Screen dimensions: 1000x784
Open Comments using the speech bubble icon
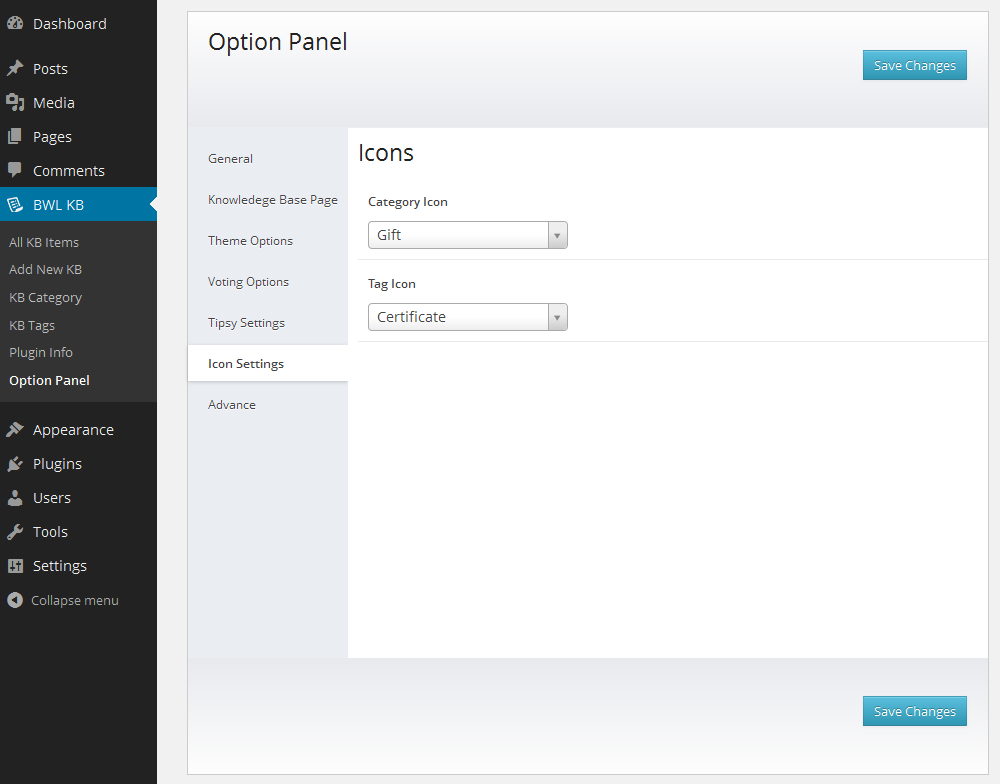coord(17,170)
